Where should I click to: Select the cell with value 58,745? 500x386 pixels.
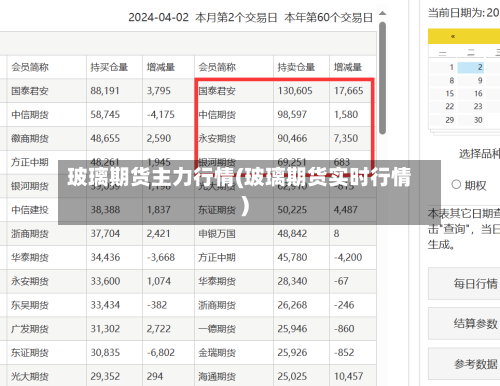point(115,114)
